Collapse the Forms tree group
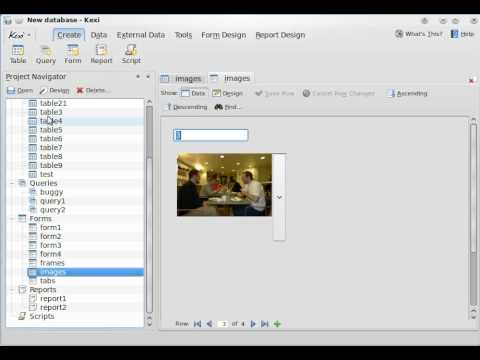This screenshot has width=480, height=360. [x=12, y=219]
